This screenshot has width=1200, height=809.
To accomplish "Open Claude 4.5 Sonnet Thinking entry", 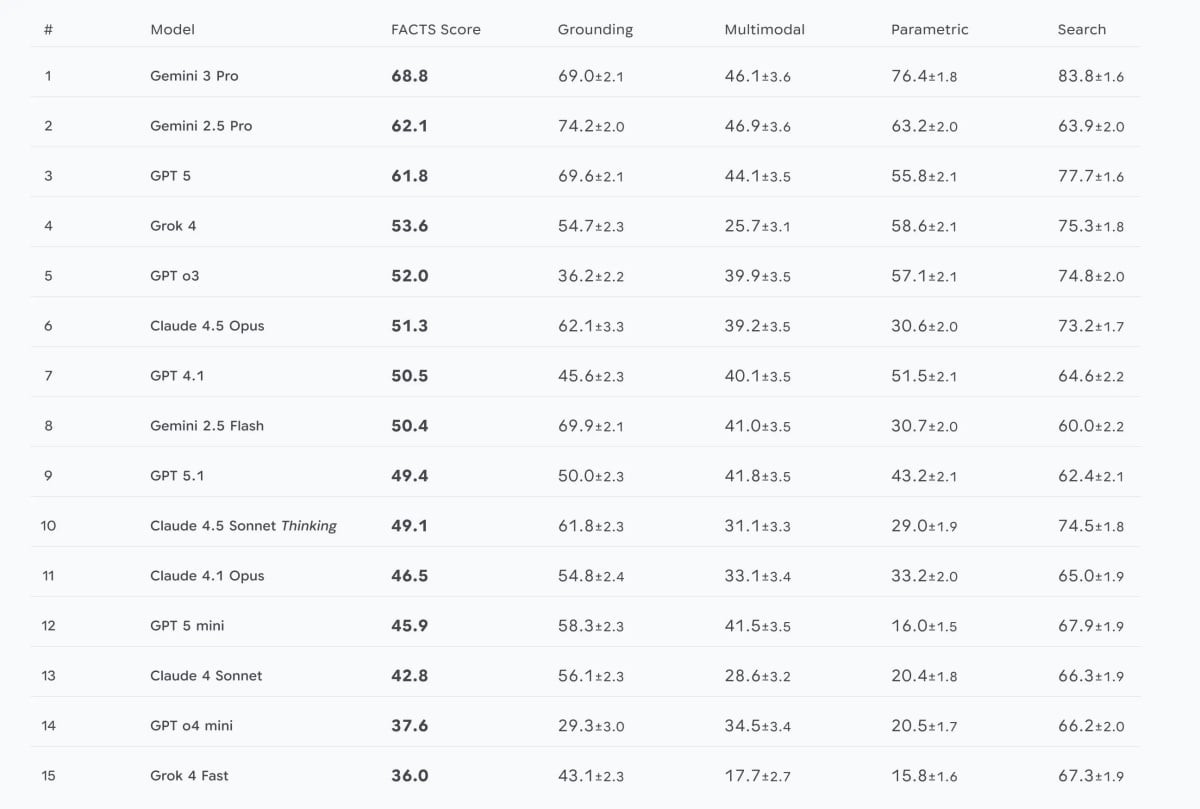I will 243,526.
